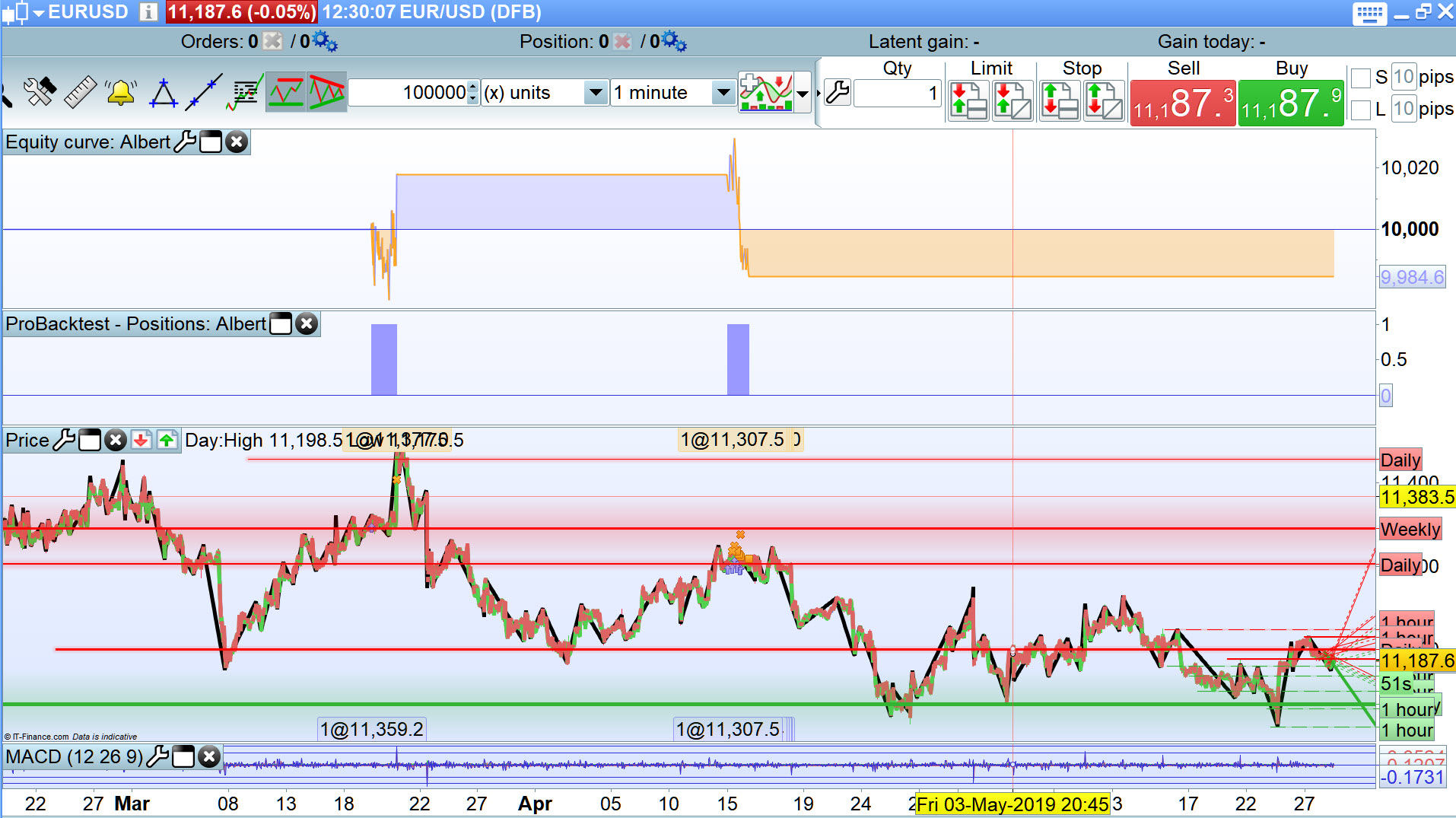Edit the 100000 units quantity field
Image resolution: width=1456 pixels, height=818 pixels.
(x=408, y=93)
